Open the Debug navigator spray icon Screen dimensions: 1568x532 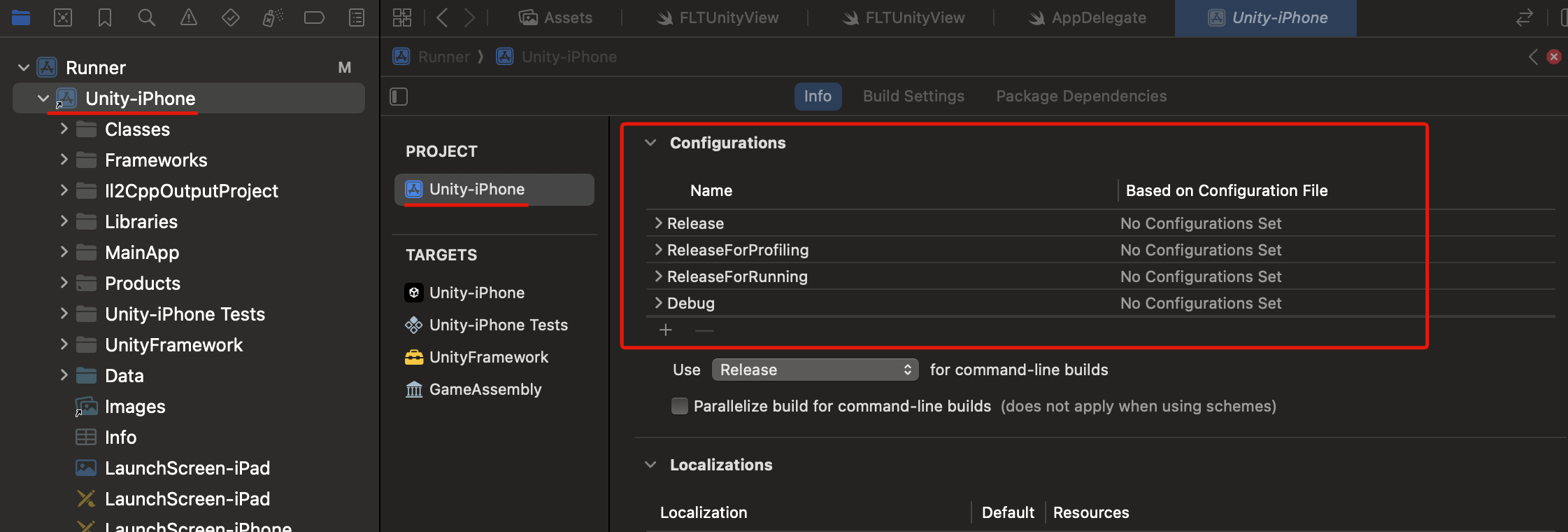pos(273,17)
